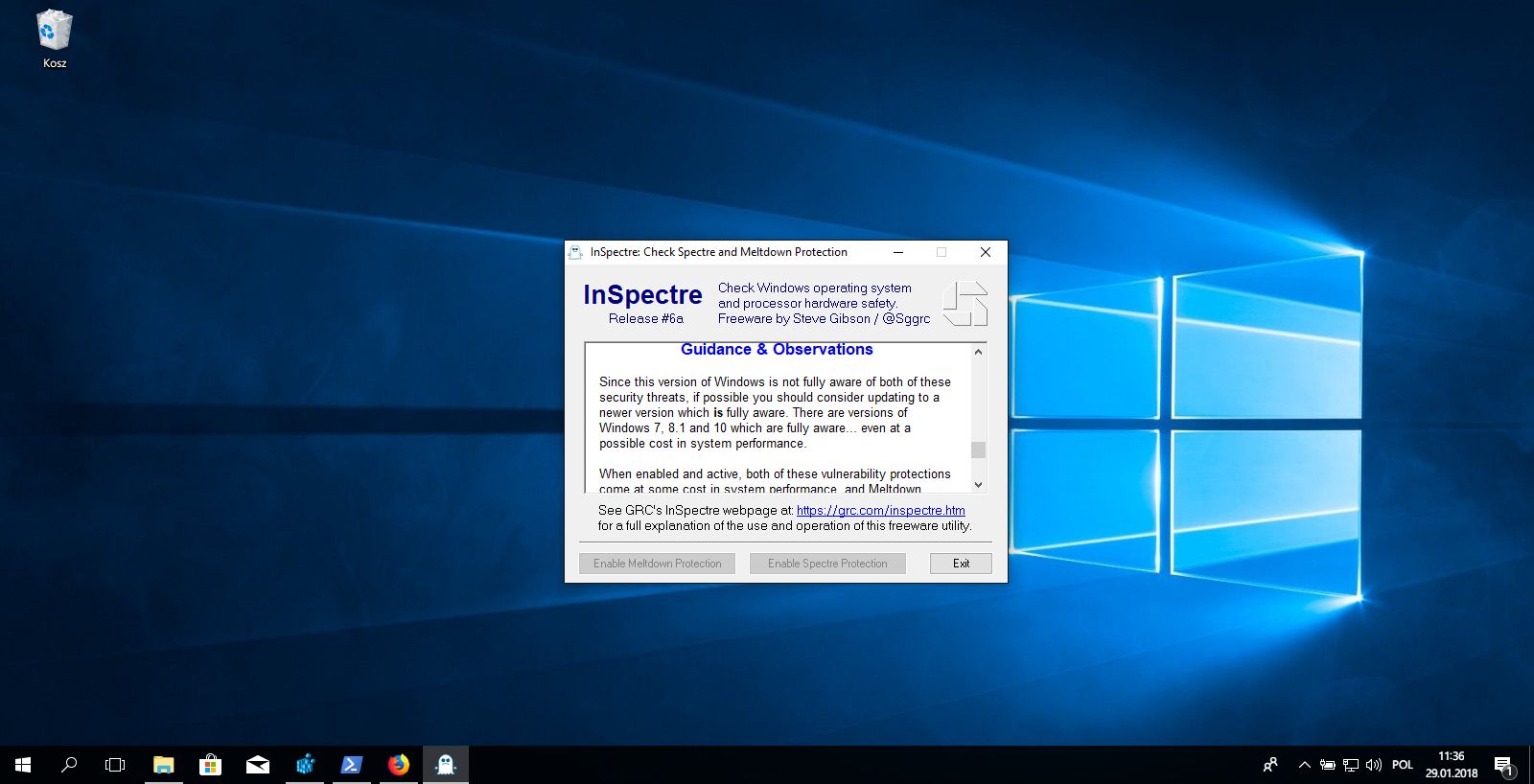Switch input language POL indicator

click(1403, 765)
